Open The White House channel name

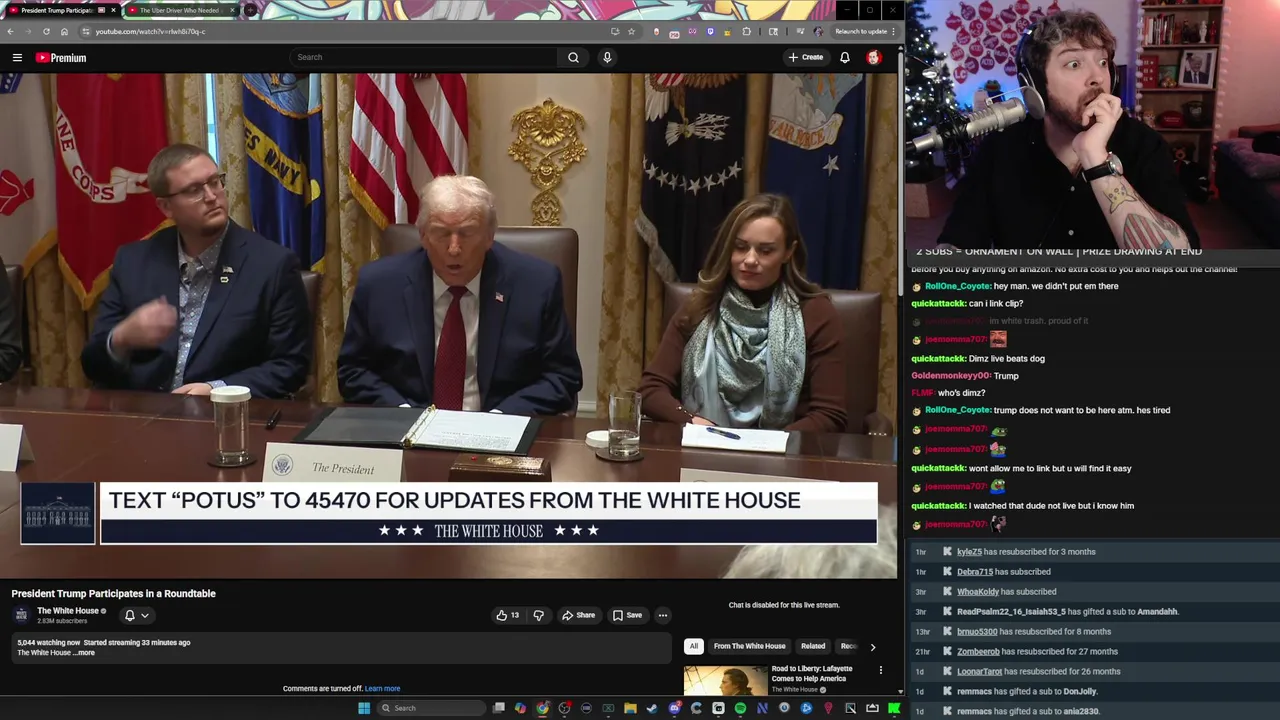point(68,611)
